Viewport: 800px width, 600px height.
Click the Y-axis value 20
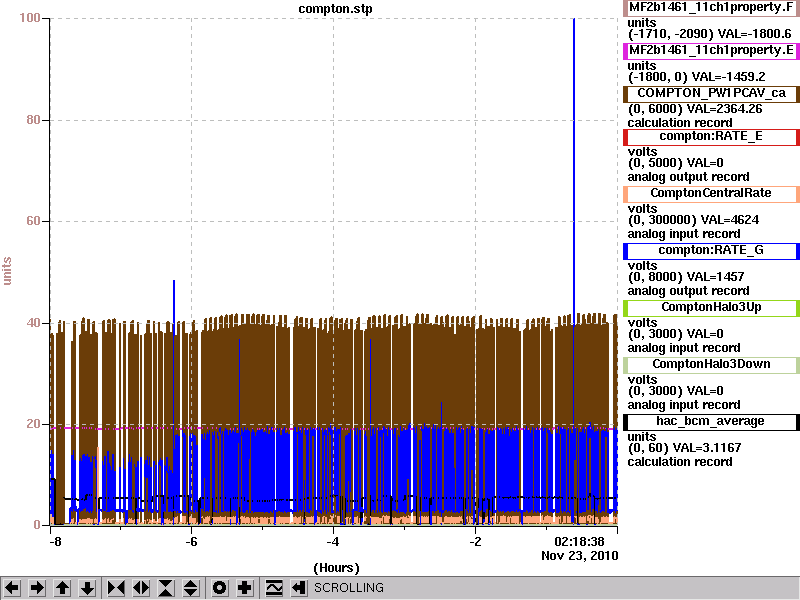point(33,424)
